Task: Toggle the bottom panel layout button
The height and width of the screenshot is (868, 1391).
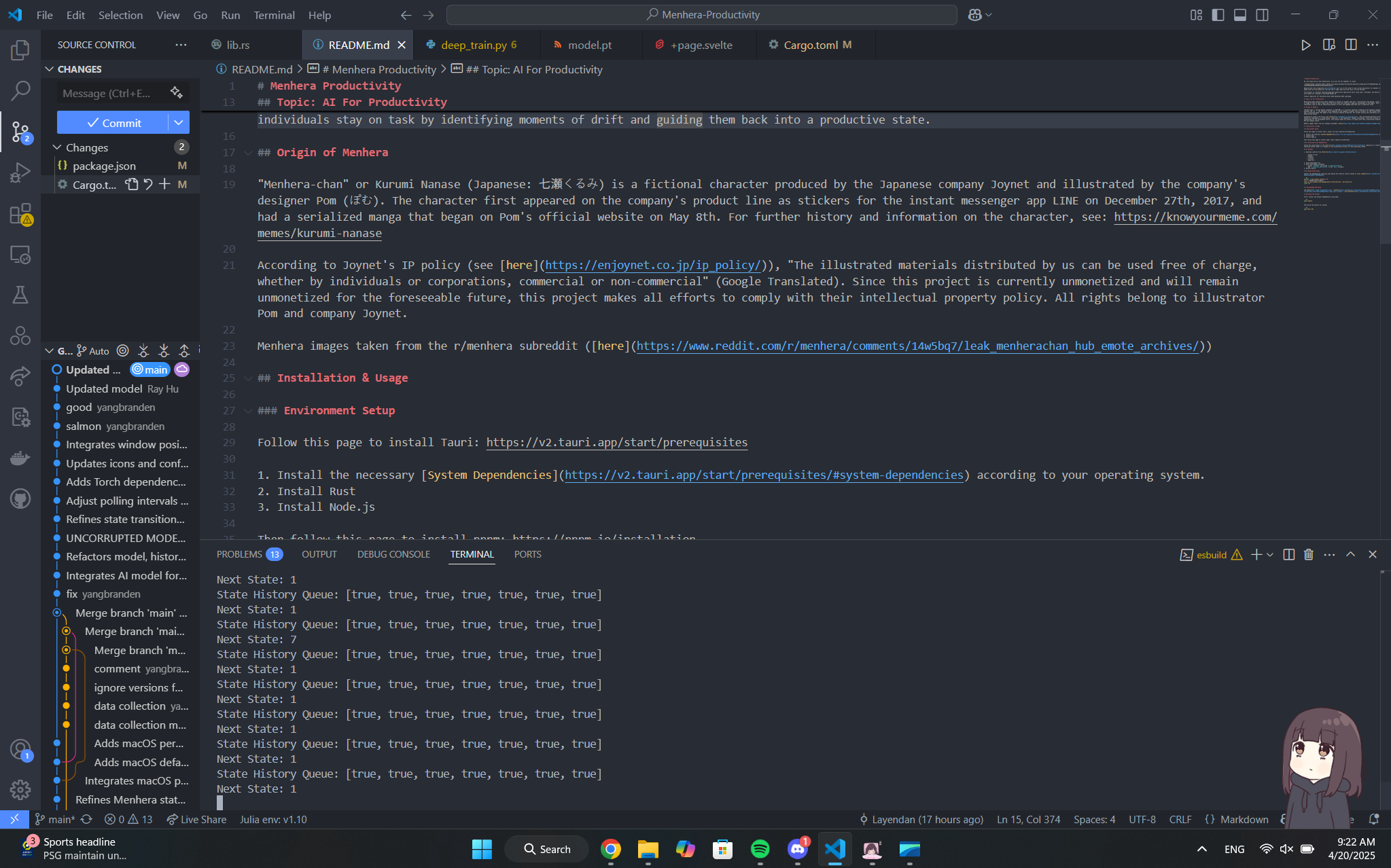Action: tap(1240, 15)
